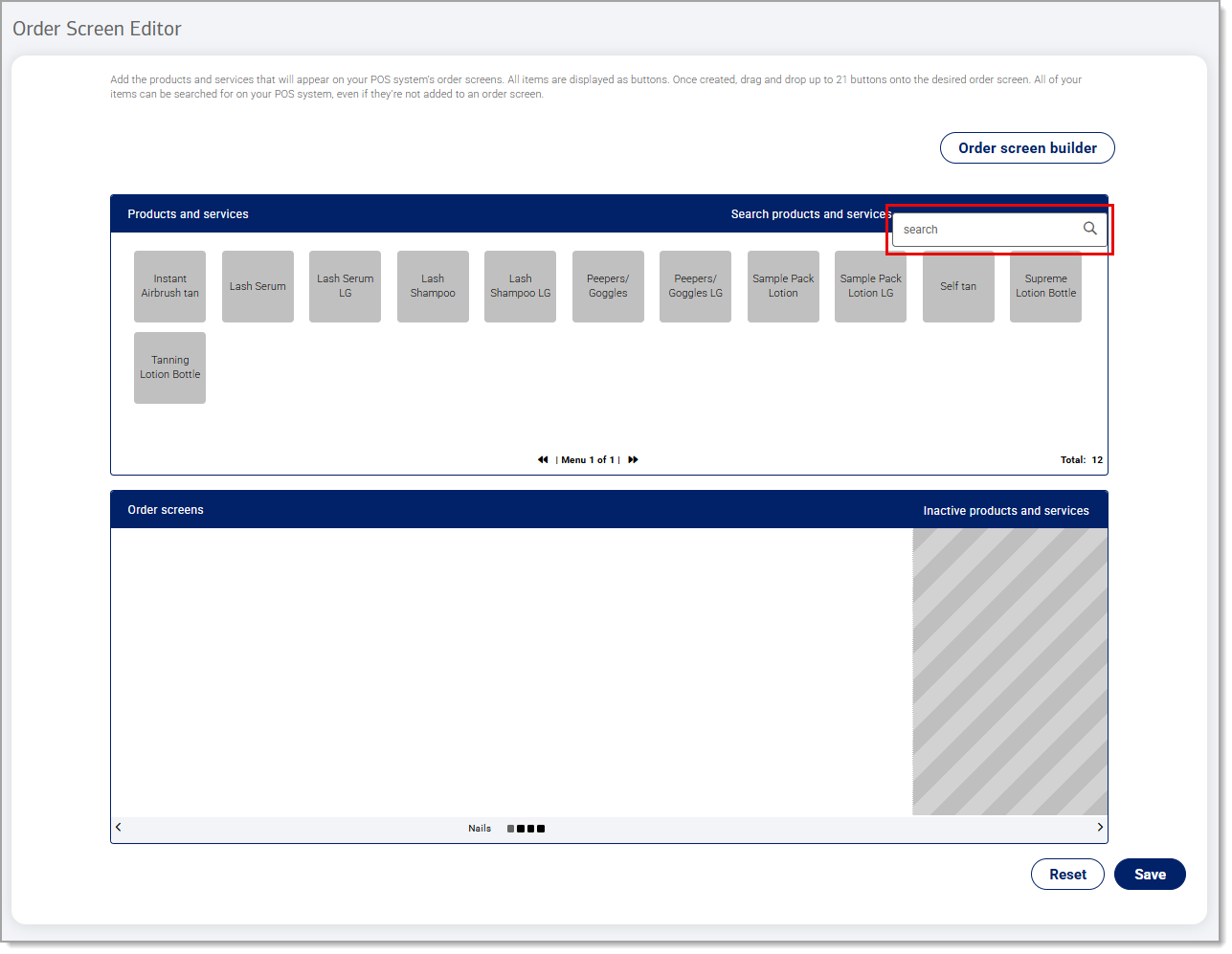Viewport: 1232px width, 954px height.
Task: Click the Inactive products and services area
Action: tap(1010, 672)
